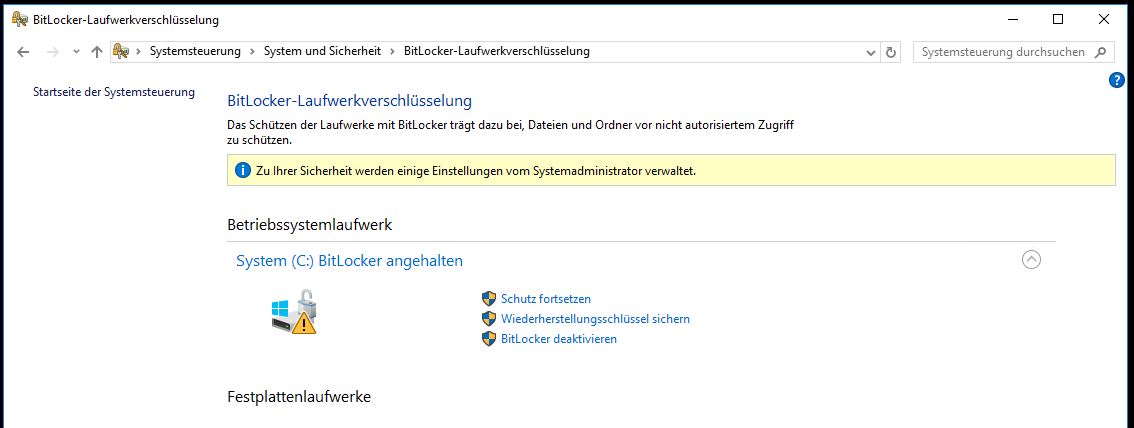Click the Betriebssystemlaufwerk heading text
This screenshot has width=1134, height=428.
(310, 225)
